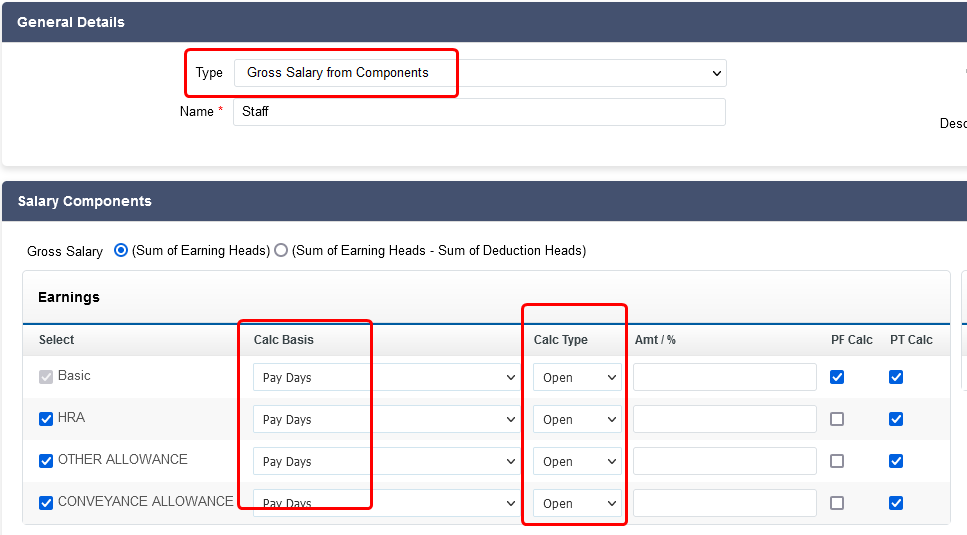Uncheck the HRA earnings checkbox
This screenshot has width=967, height=535.
click(46, 419)
